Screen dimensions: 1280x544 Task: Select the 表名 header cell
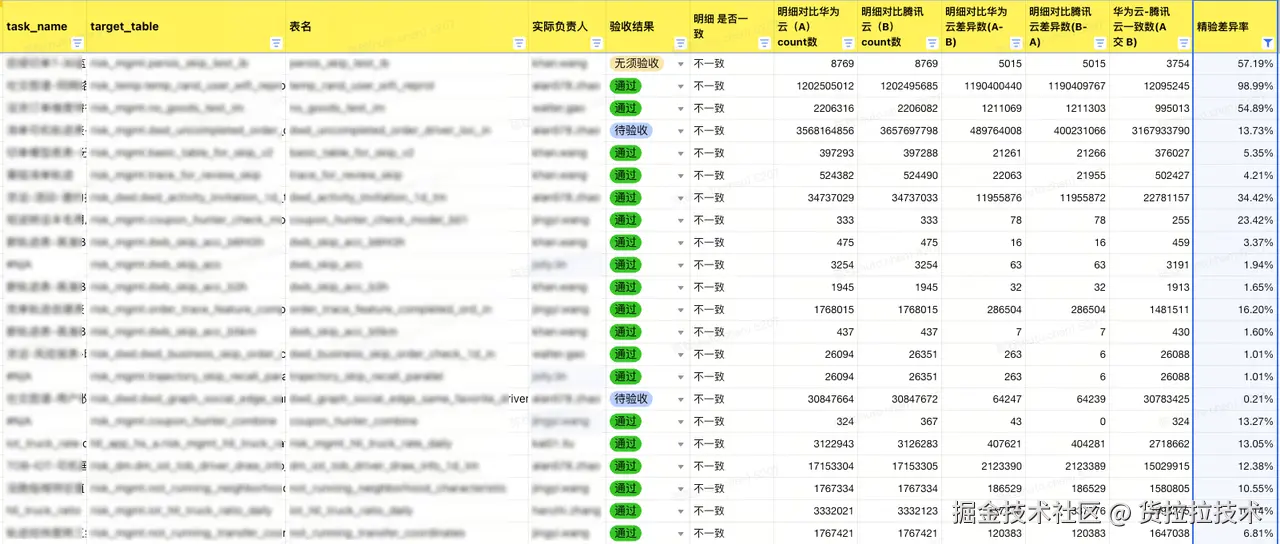click(407, 28)
